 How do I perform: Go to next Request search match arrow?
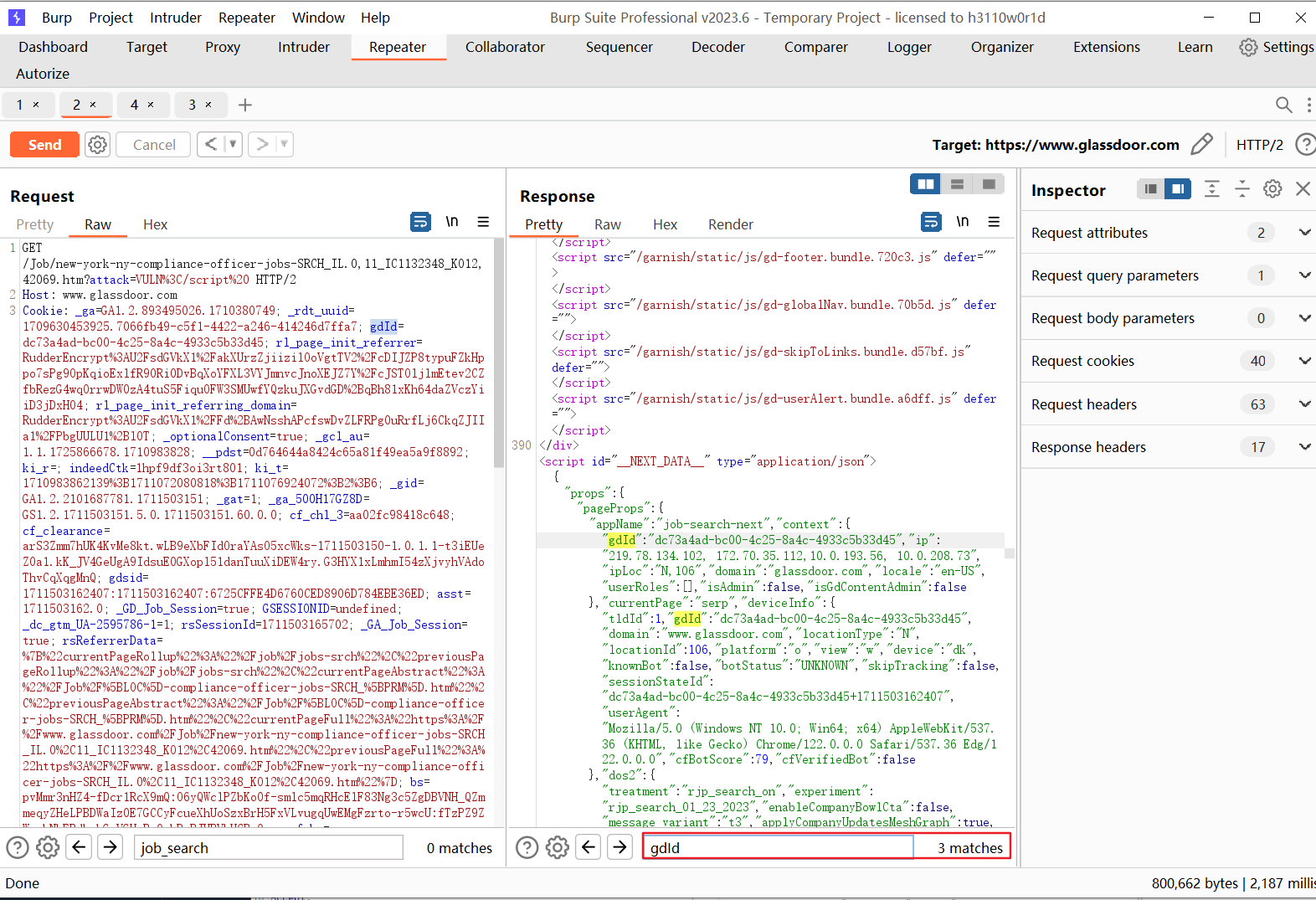(111, 847)
